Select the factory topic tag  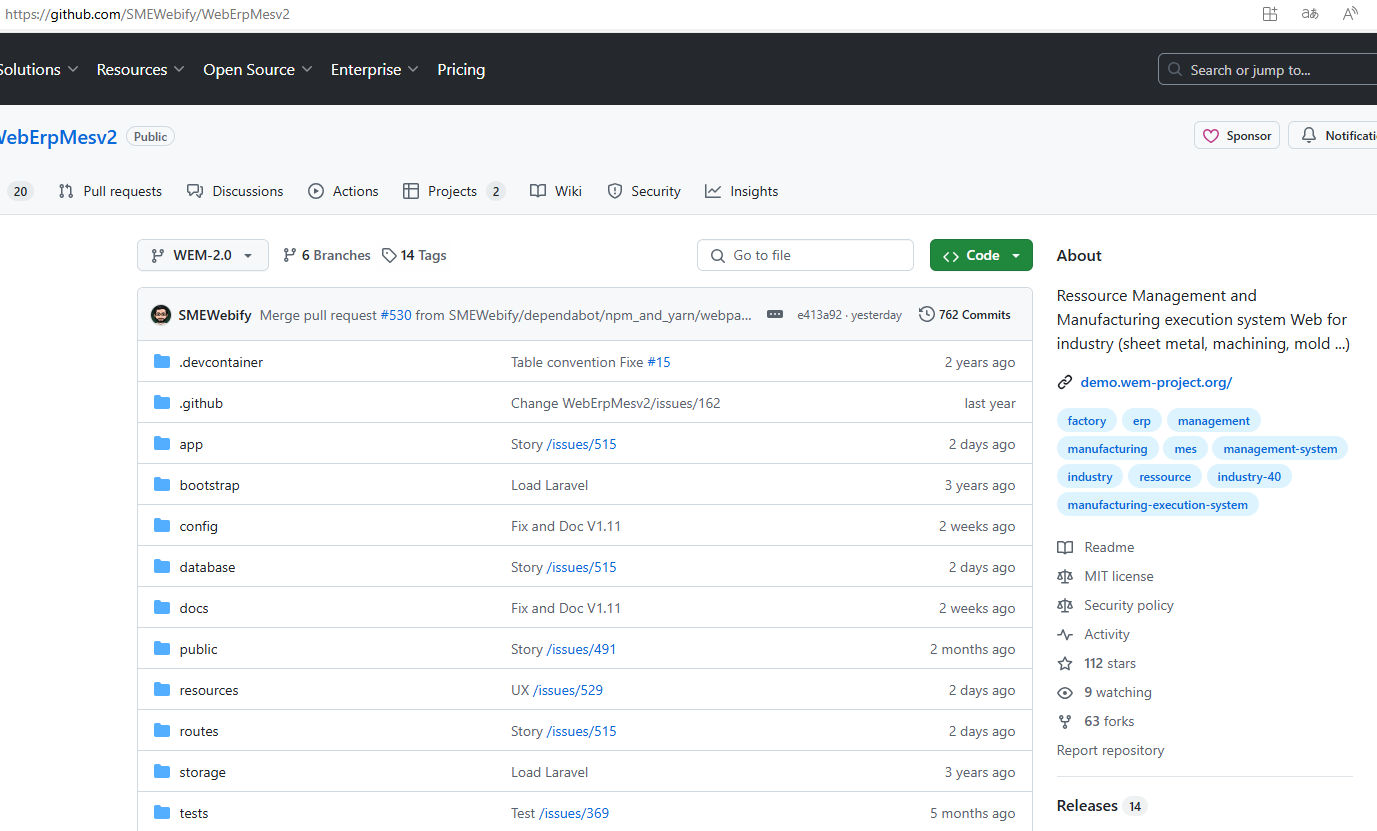[1087, 421]
